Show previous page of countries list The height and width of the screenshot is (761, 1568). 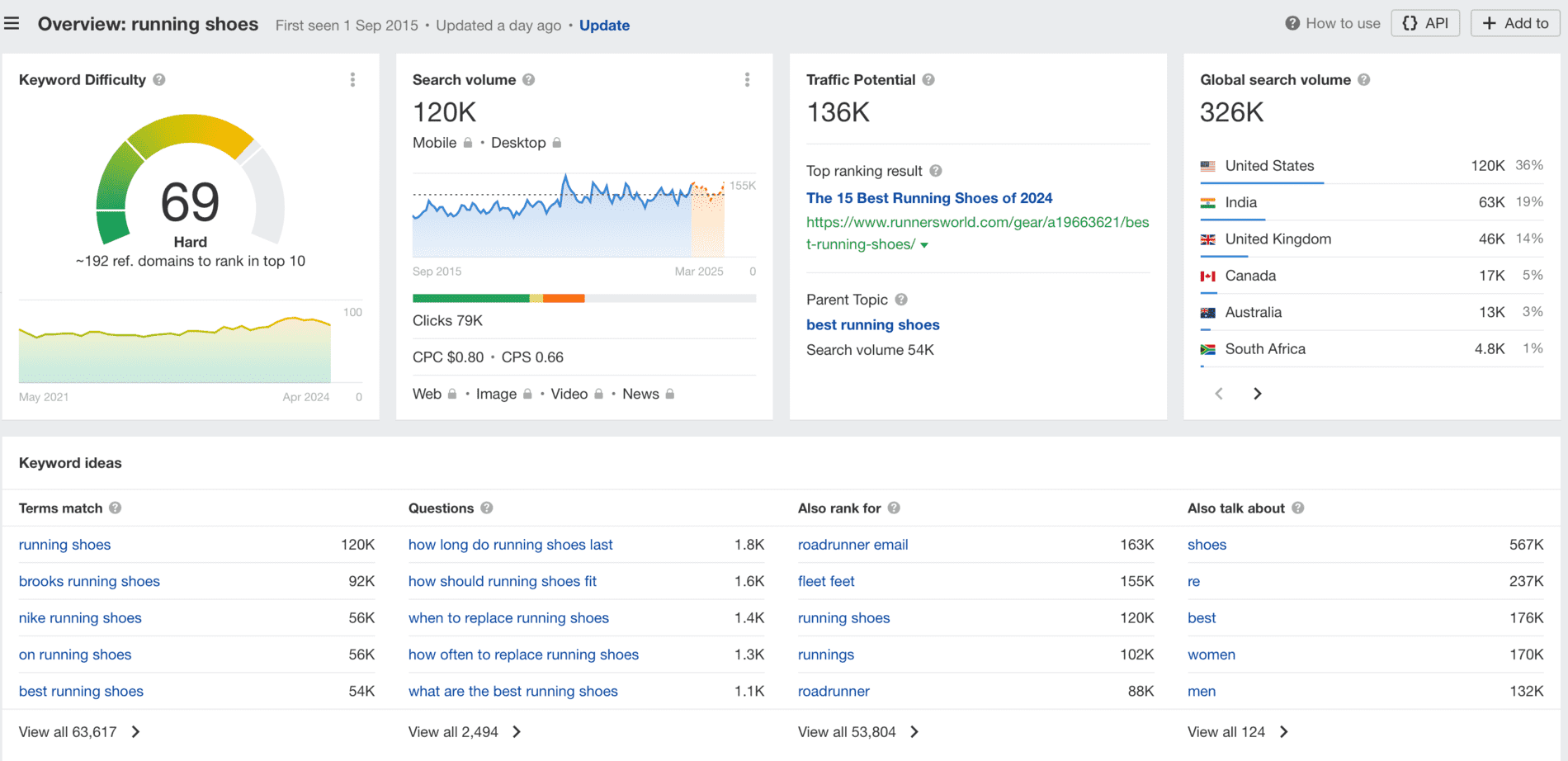[x=1219, y=394]
